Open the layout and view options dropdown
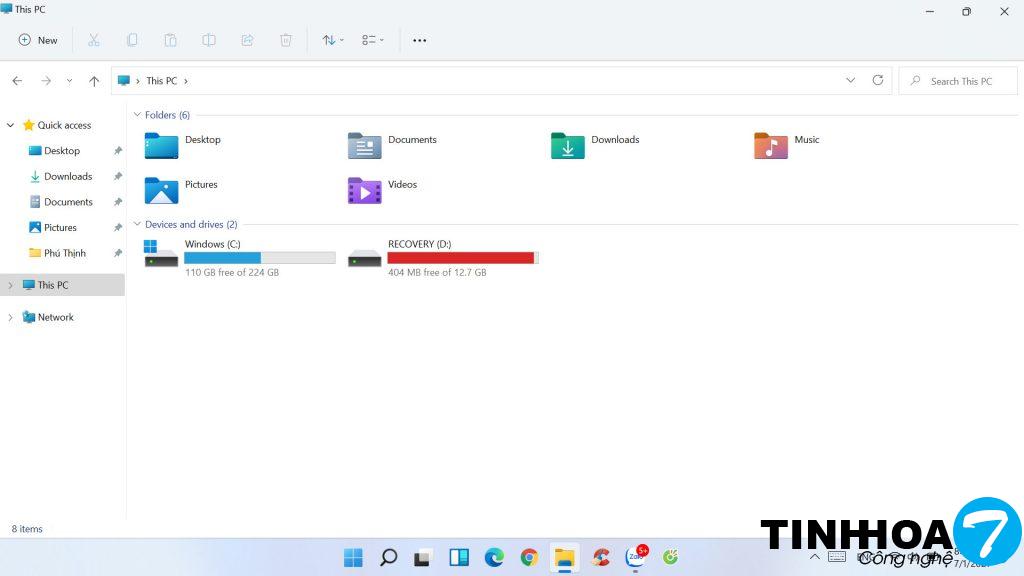 click(372, 40)
